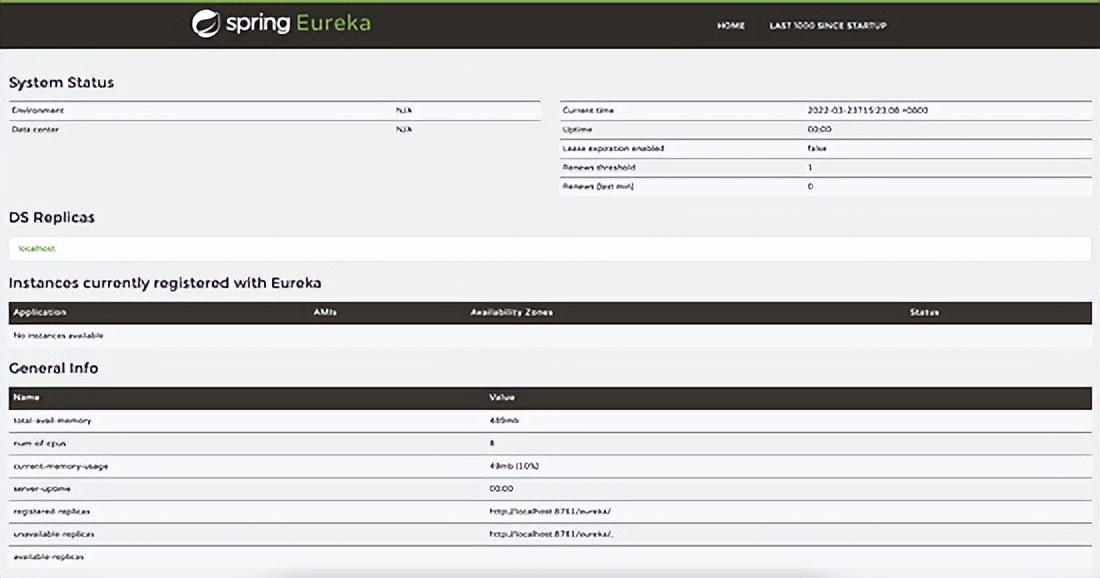Click the 489mb memory value
1100x578 pixels.
(x=504, y=420)
